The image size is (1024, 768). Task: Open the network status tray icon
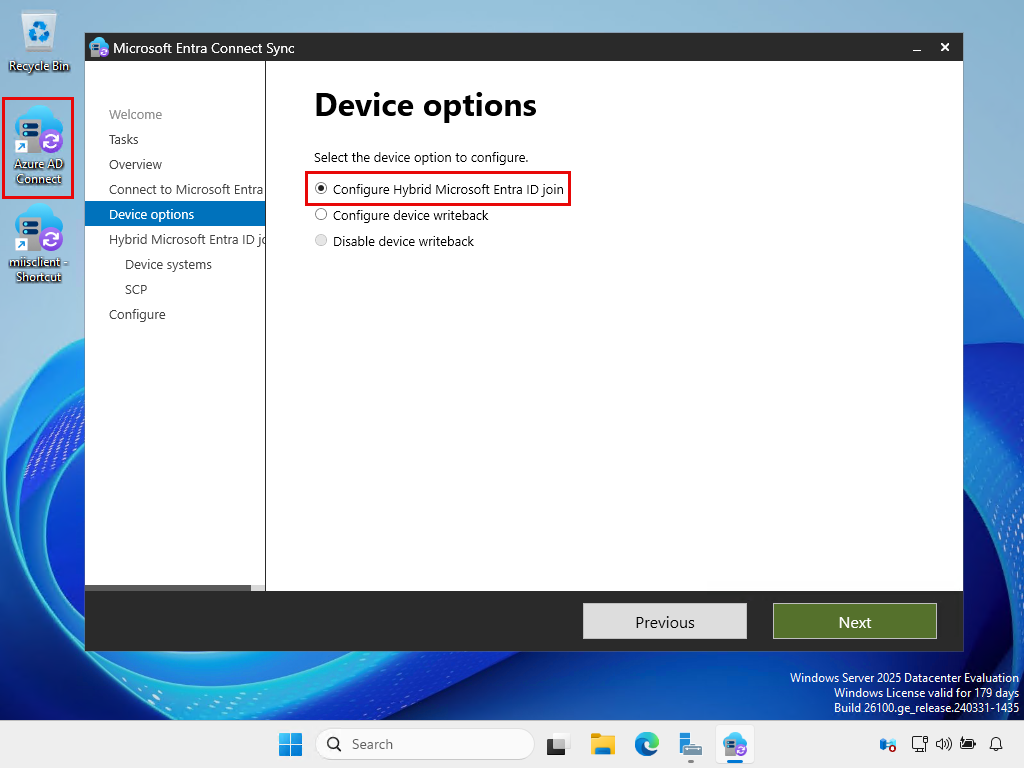[x=920, y=744]
